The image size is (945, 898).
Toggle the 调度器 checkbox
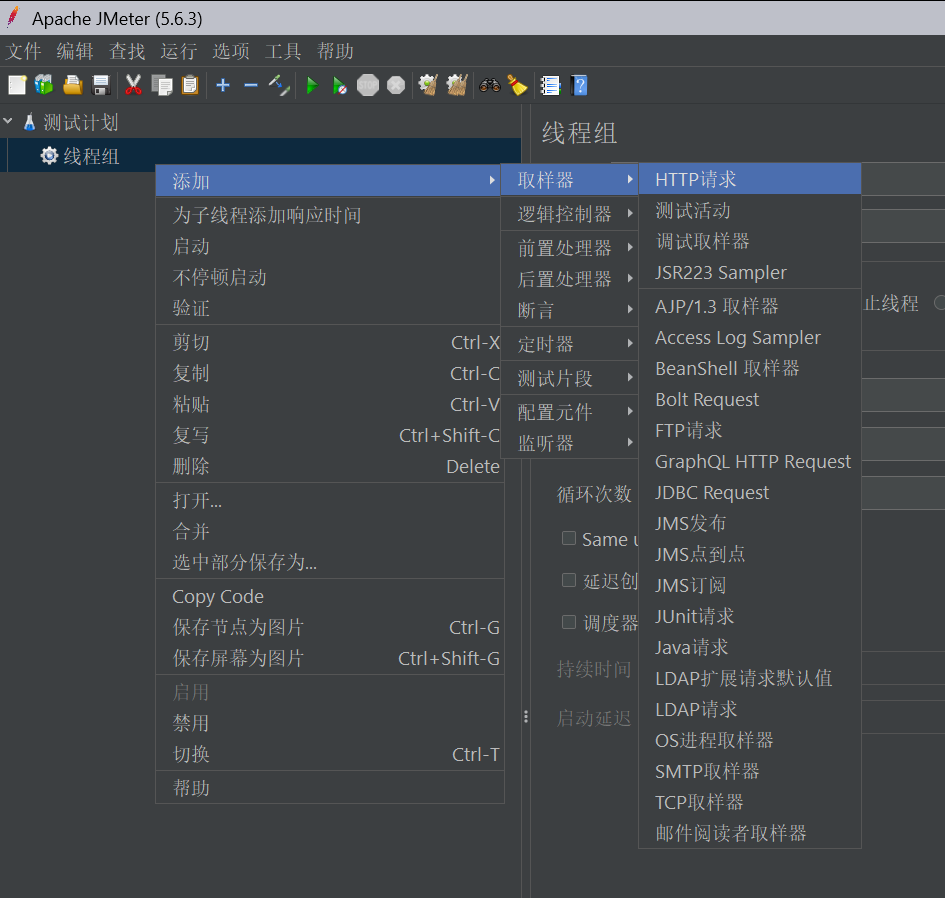click(569, 622)
